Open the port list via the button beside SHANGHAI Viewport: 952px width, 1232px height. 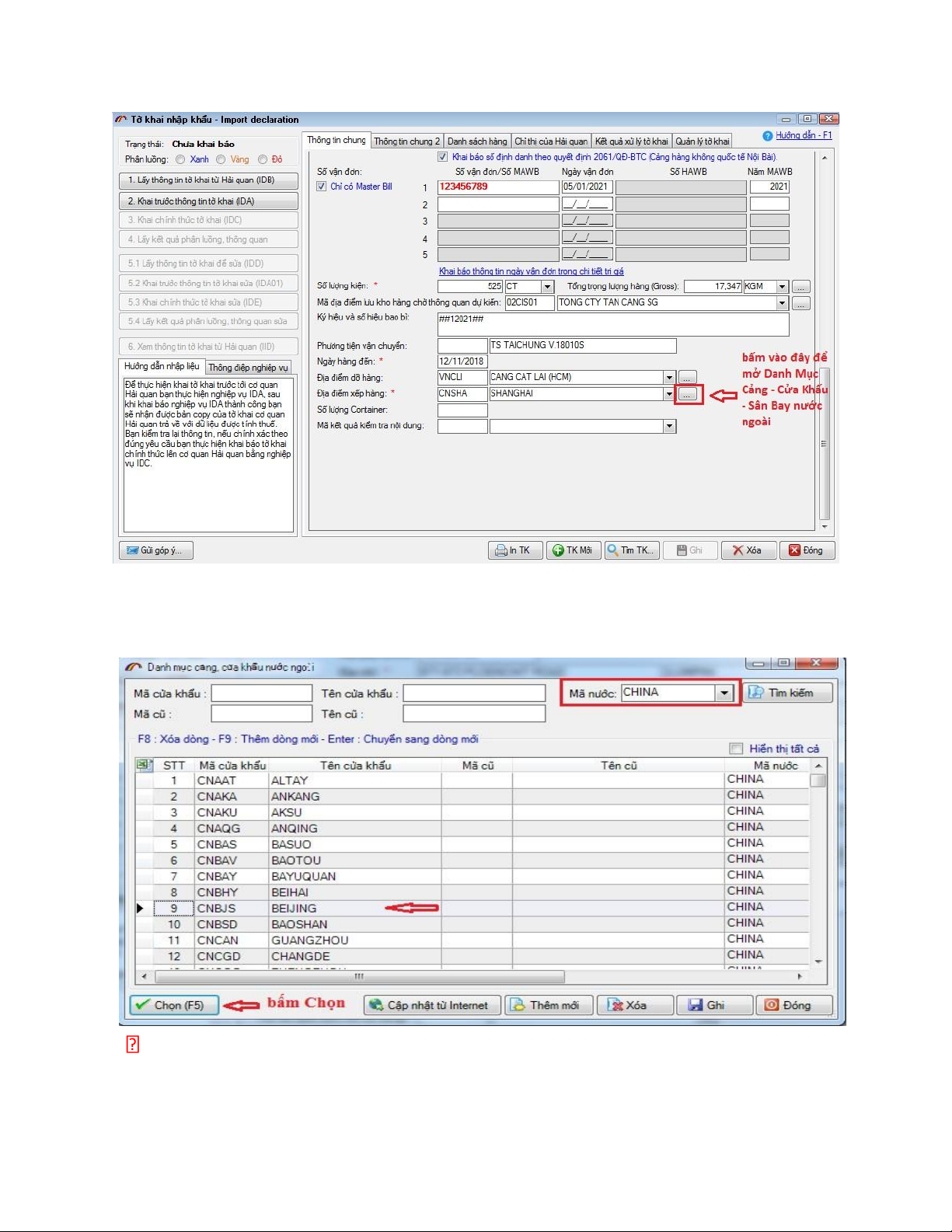687,395
